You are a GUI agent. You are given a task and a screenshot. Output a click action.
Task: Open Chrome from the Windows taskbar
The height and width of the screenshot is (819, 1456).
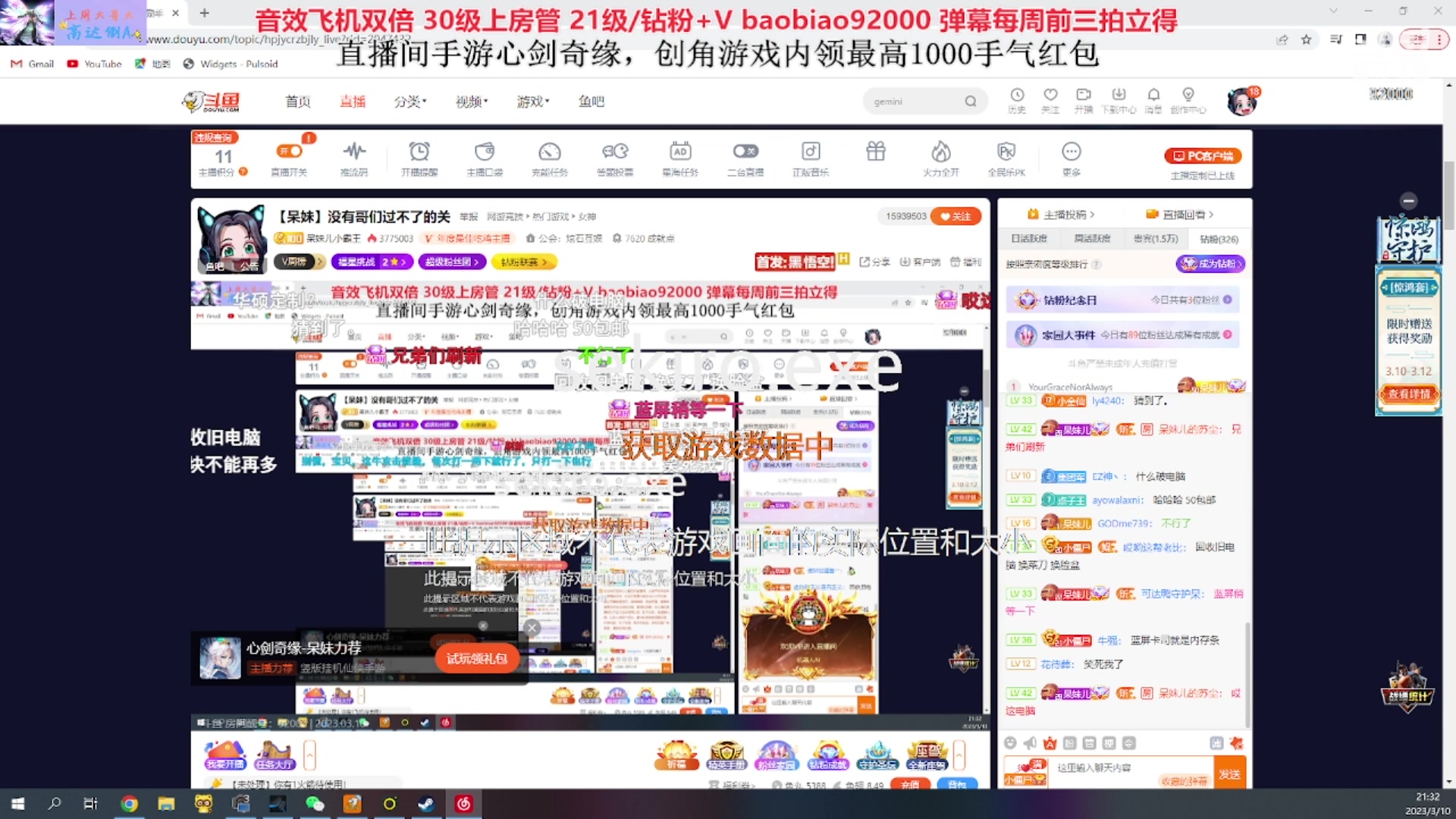[129, 804]
